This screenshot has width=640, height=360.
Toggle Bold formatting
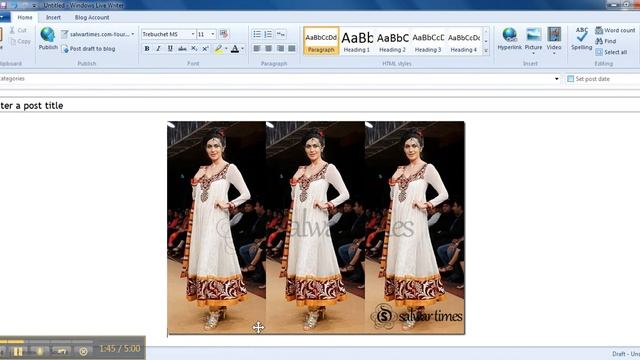147,49
